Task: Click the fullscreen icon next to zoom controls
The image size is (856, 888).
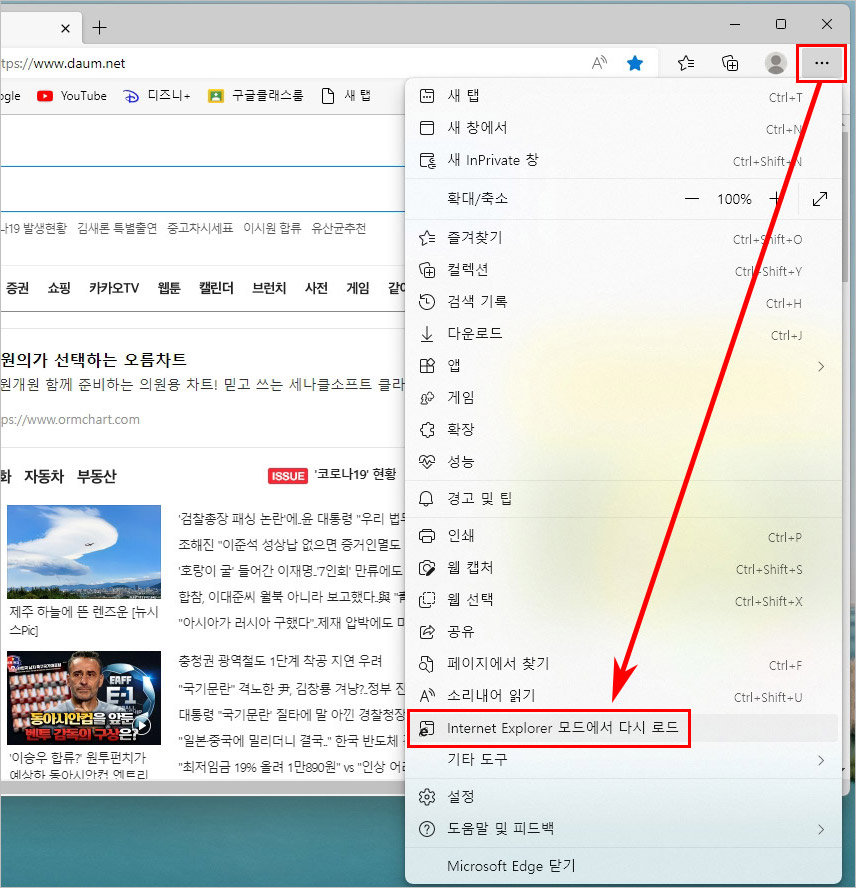Action: (820, 199)
